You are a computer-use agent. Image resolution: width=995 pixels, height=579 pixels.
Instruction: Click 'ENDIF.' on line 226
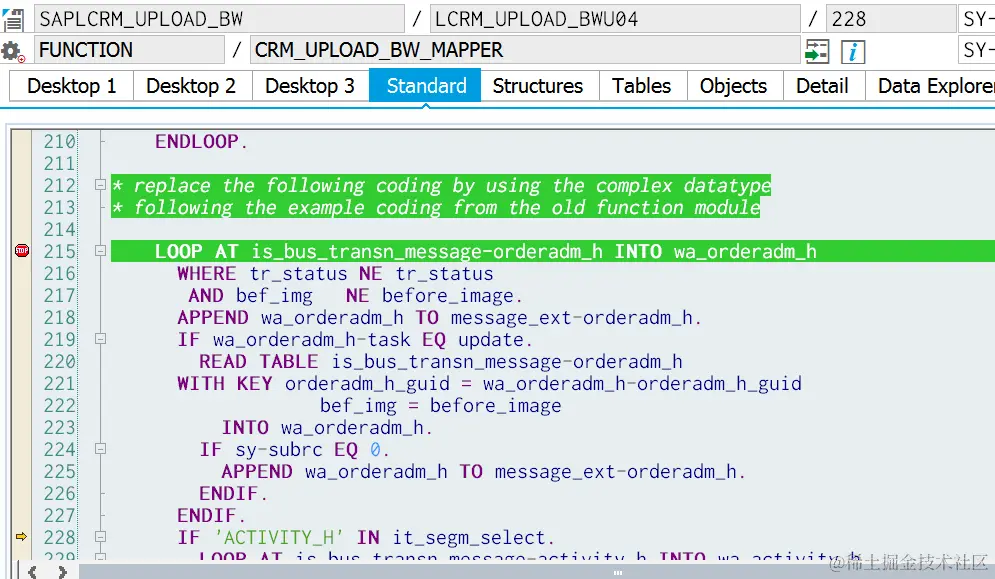point(233,493)
